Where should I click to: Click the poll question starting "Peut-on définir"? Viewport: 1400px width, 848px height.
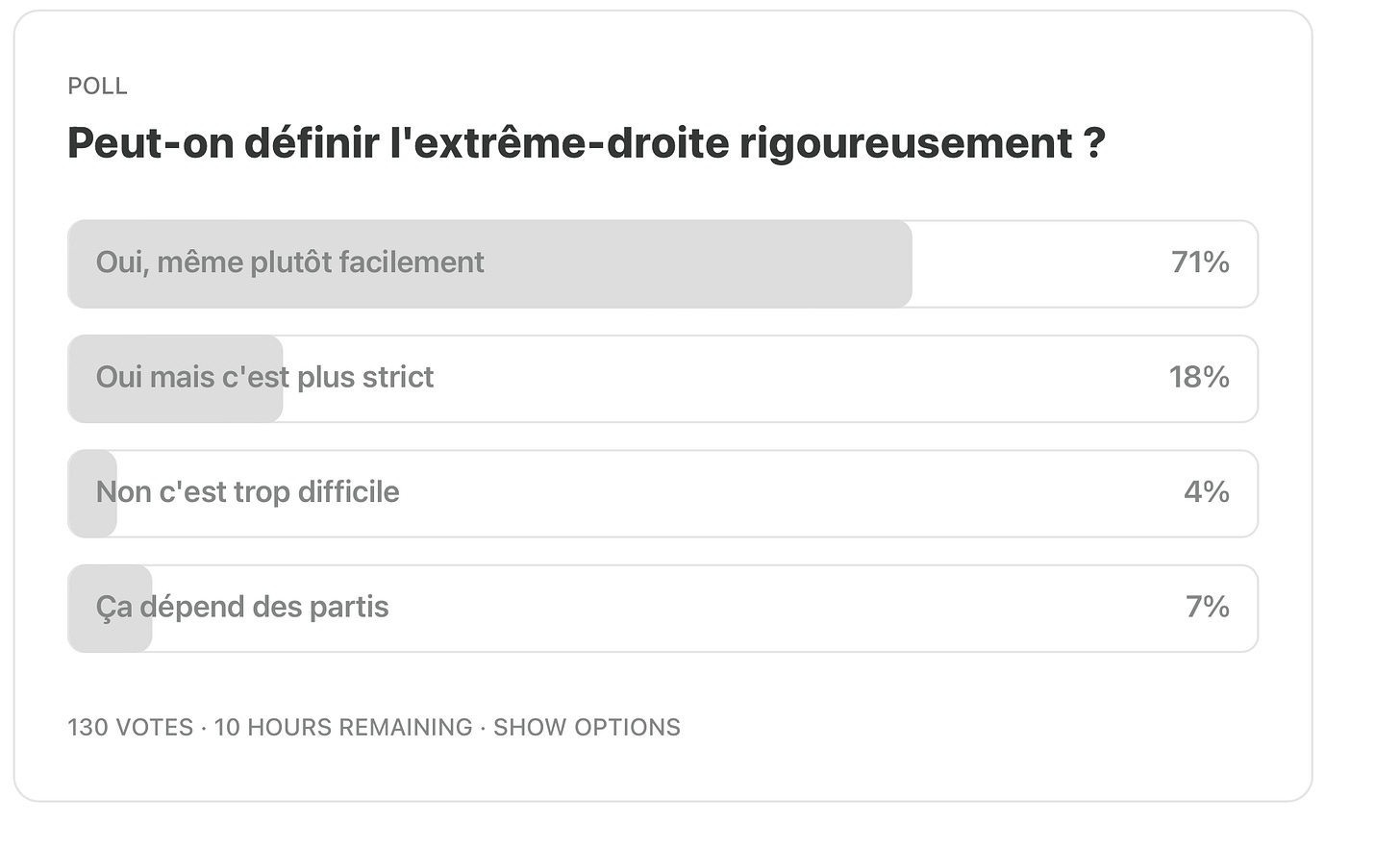click(587, 143)
